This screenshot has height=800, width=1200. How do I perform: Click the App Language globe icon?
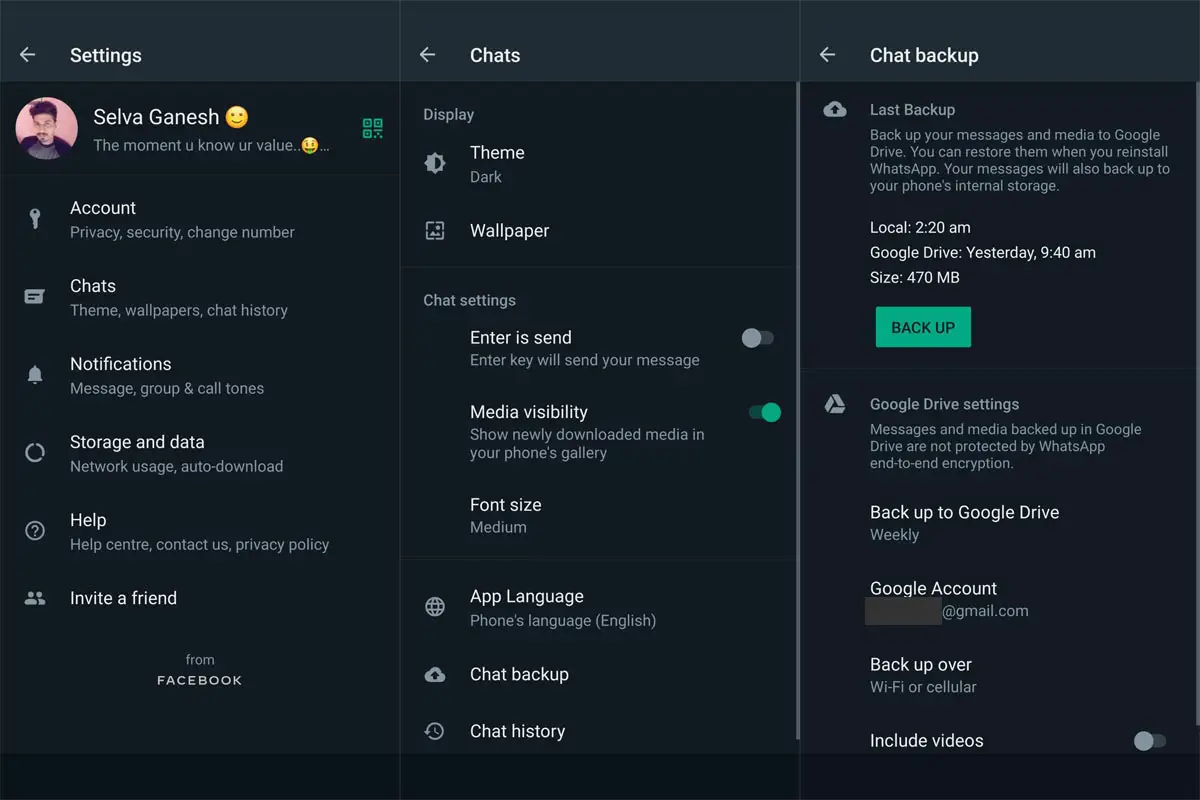pos(435,607)
